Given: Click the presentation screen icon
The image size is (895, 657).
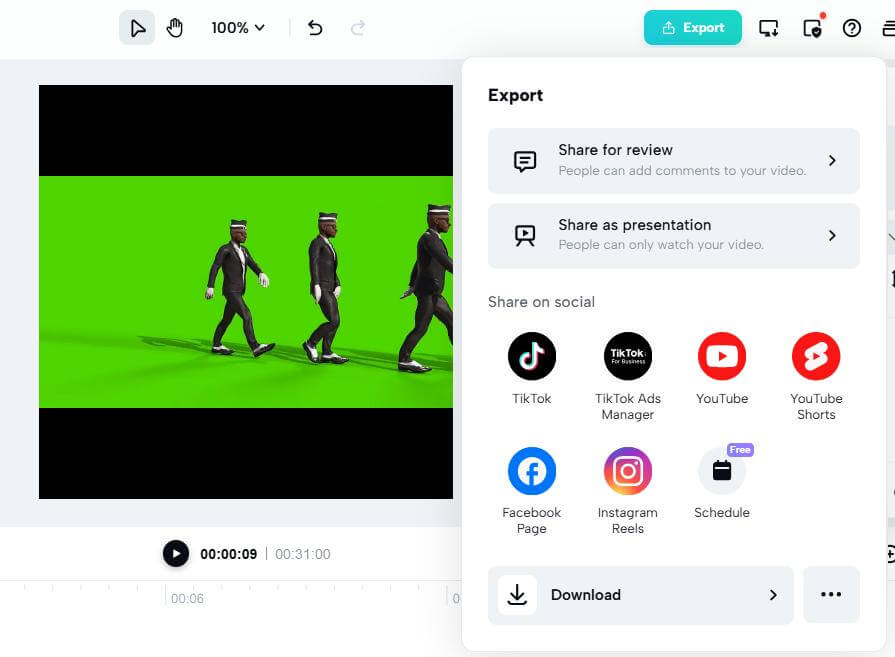Looking at the screenshot, I should point(525,236).
